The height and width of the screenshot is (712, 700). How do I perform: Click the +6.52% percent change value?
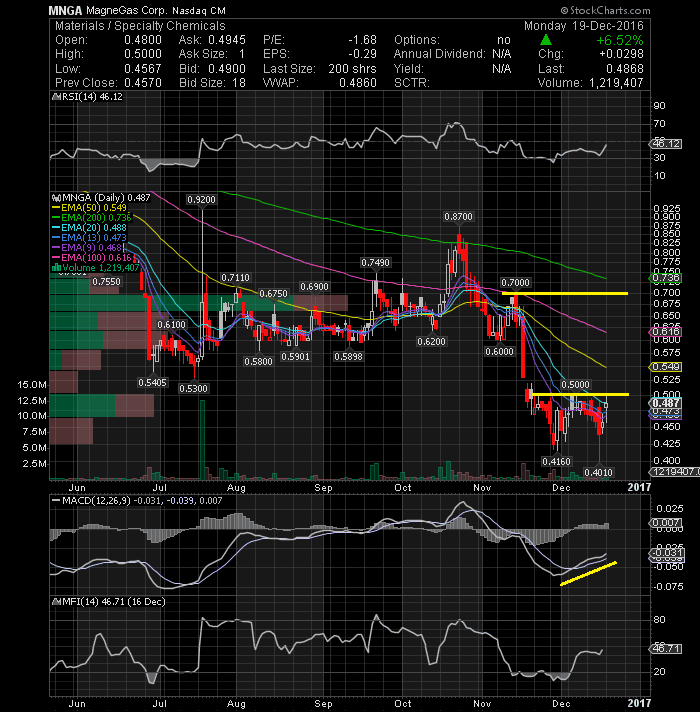tap(620, 40)
